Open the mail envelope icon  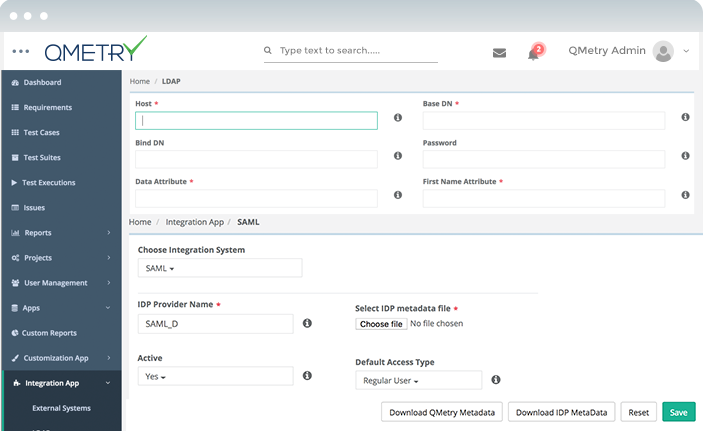[x=499, y=53]
